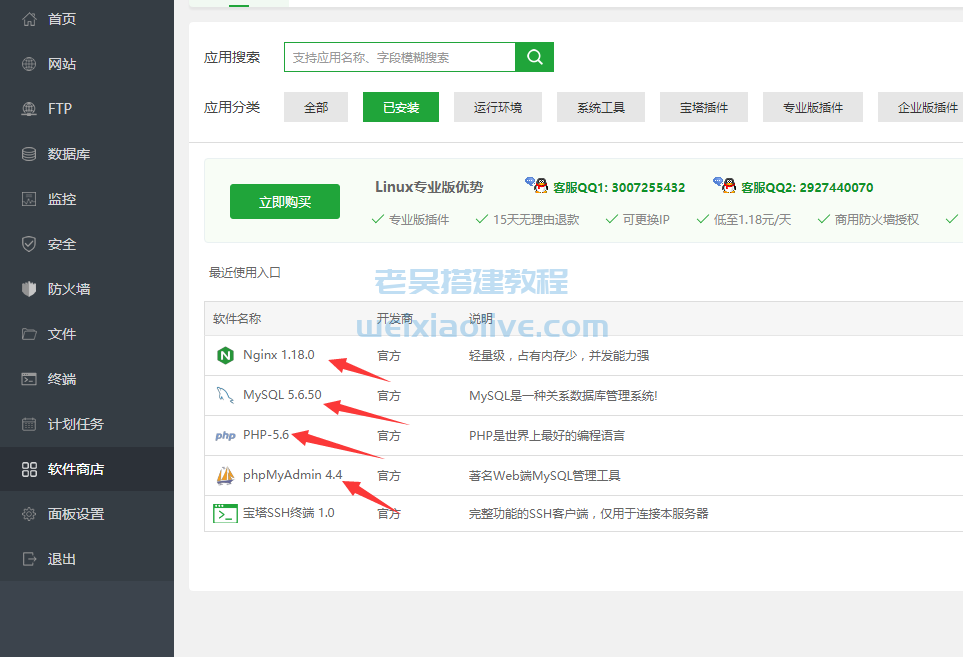Select the 全部 category filter
963x657 pixels.
[x=316, y=107]
